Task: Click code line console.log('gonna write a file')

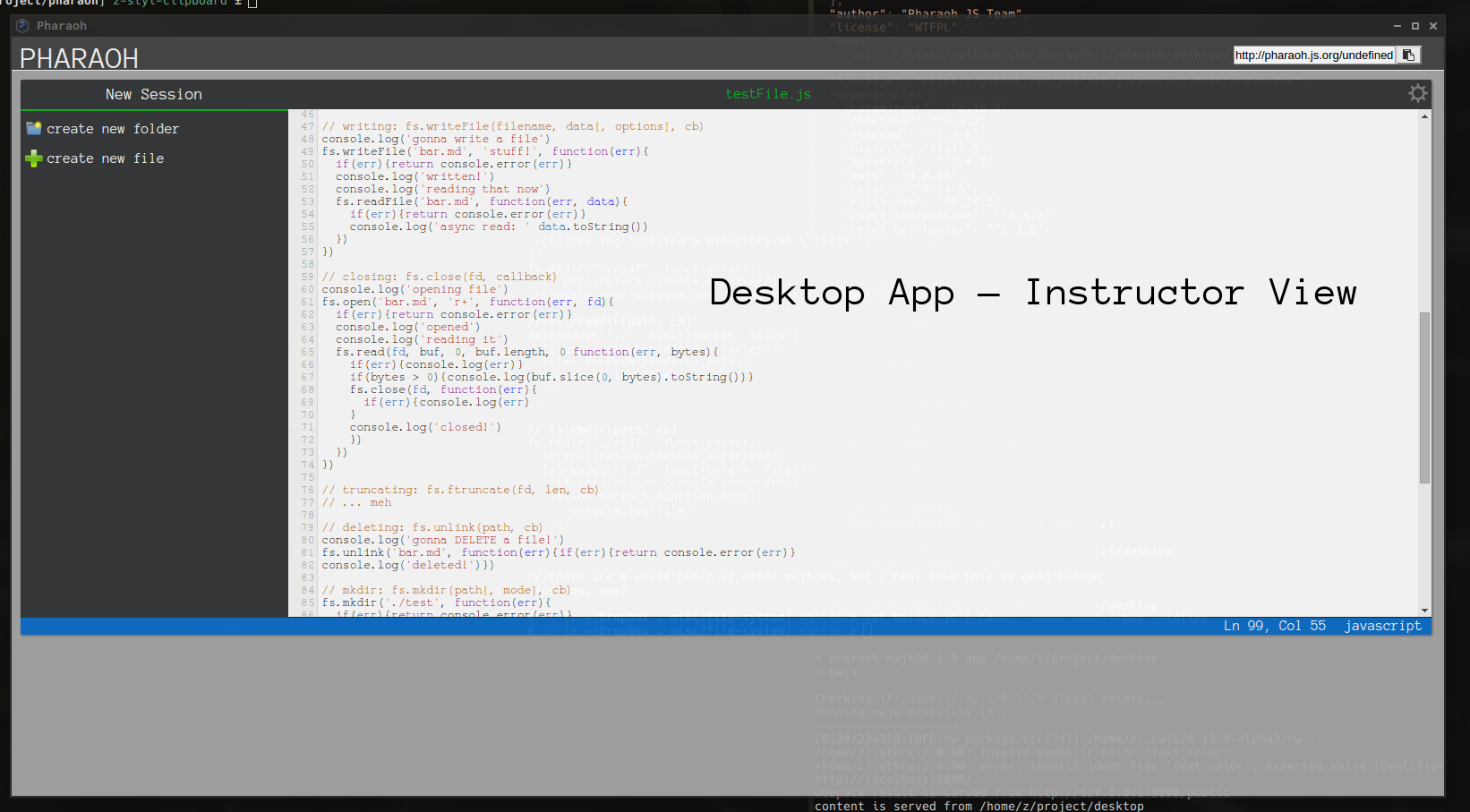Action: coord(436,139)
